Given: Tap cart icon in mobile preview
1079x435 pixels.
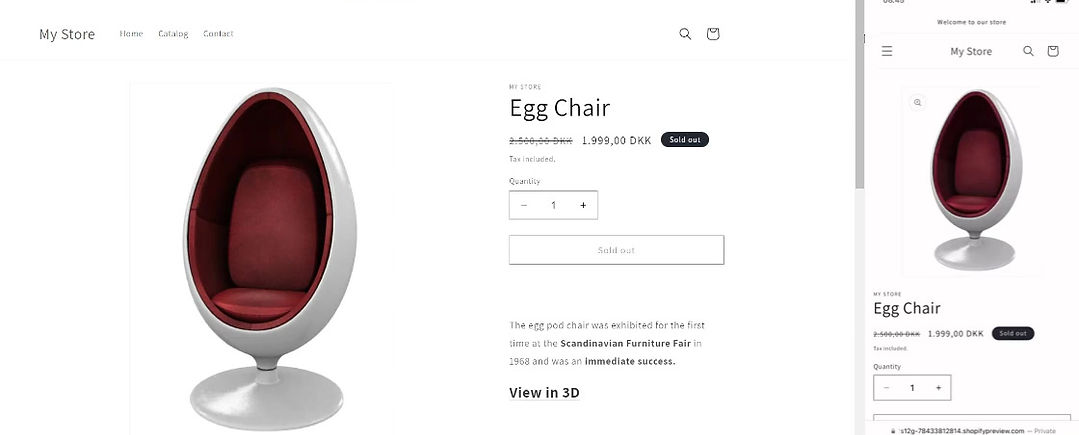Looking at the screenshot, I should pyautogui.click(x=1053, y=51).
